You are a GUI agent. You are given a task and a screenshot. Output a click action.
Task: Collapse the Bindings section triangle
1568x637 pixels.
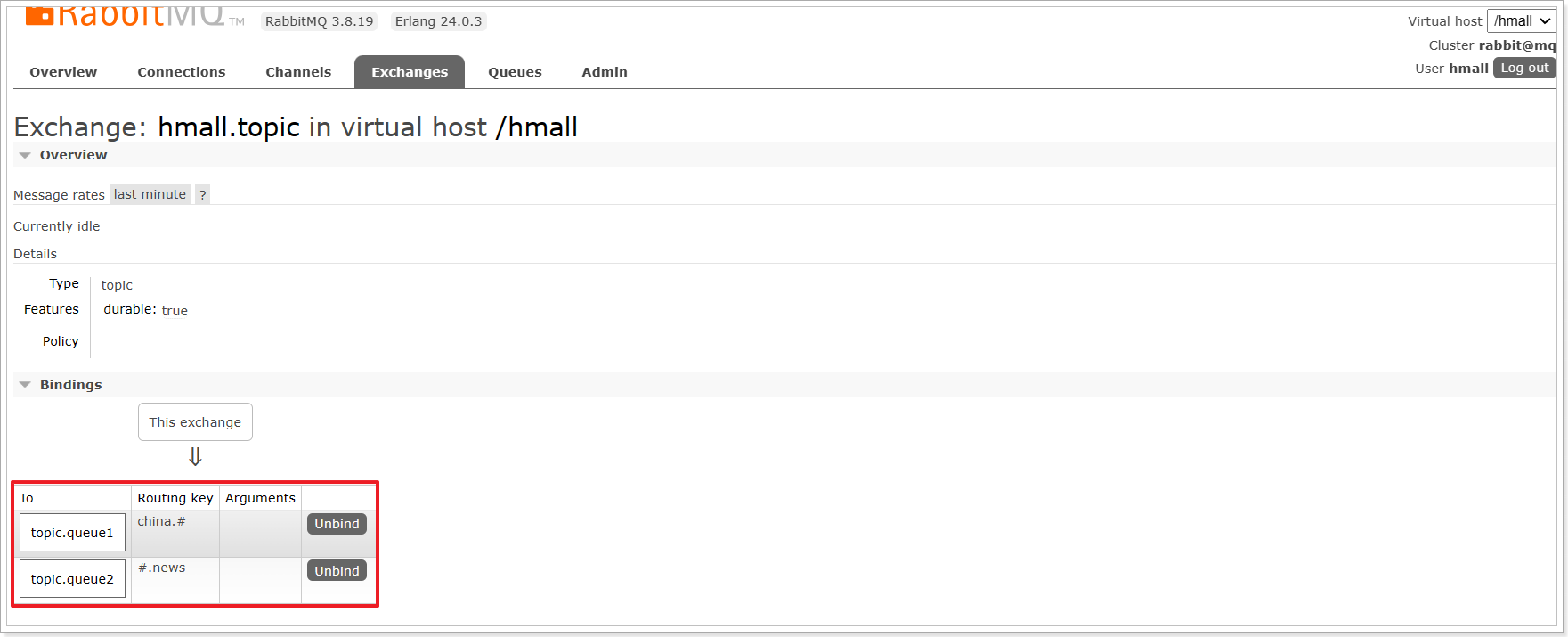(25, 385)
